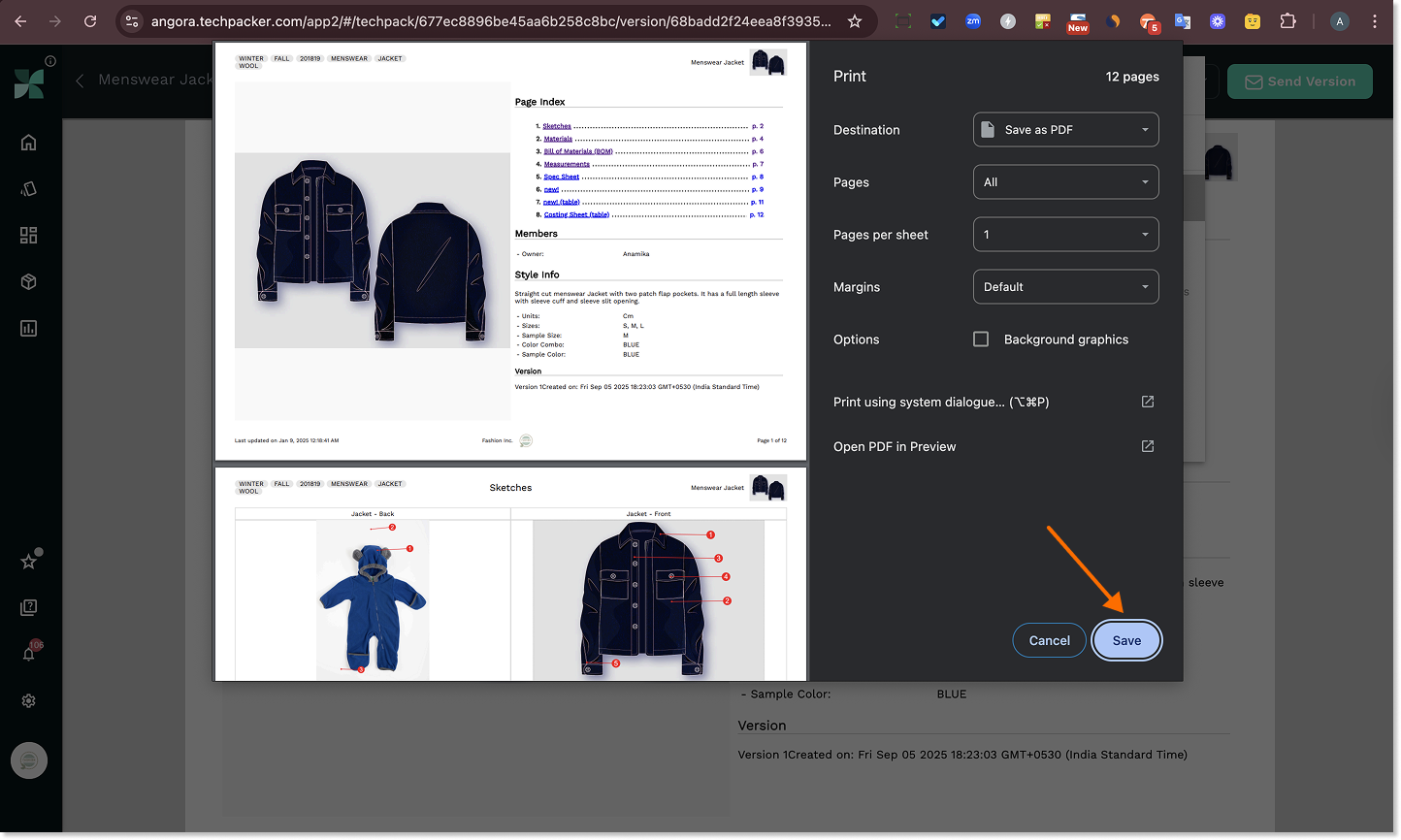1401x840 pixels.
Task: Expand the Pages dropdown set to All
Action: click(x=1065, y=182)
